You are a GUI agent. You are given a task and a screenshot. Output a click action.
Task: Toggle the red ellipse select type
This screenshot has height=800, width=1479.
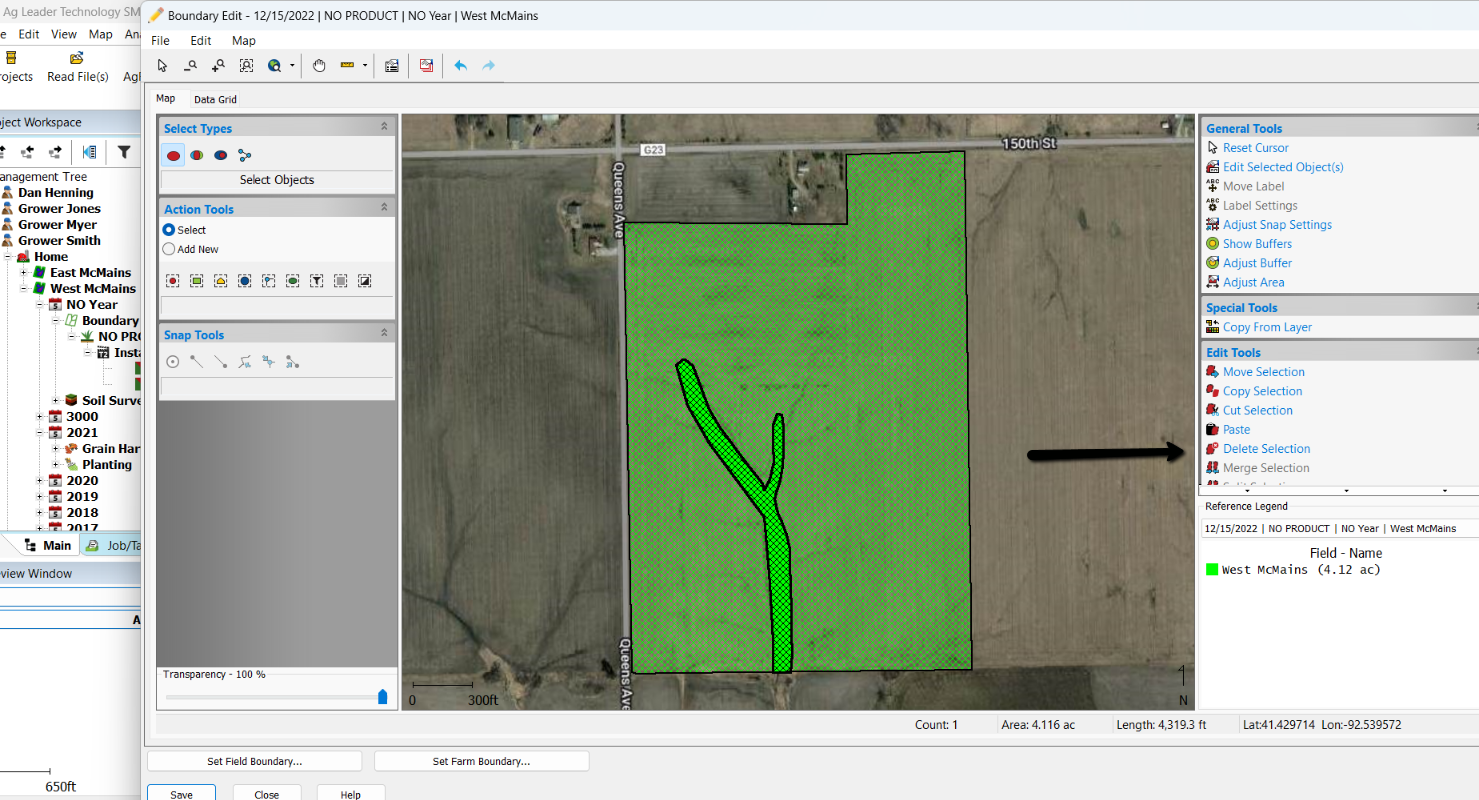point(174,155)
